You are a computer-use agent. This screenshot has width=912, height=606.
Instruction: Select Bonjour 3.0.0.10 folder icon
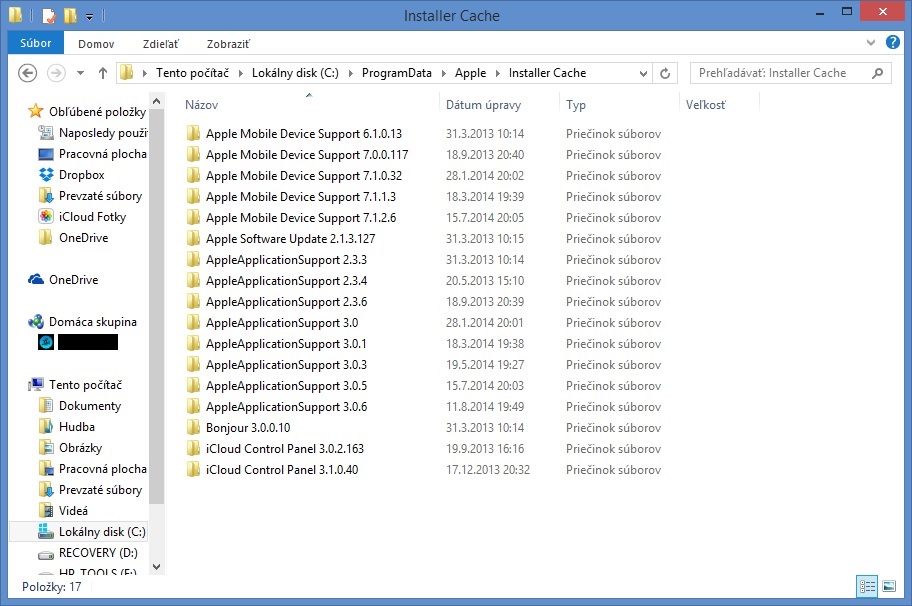[x=193, y=427]
